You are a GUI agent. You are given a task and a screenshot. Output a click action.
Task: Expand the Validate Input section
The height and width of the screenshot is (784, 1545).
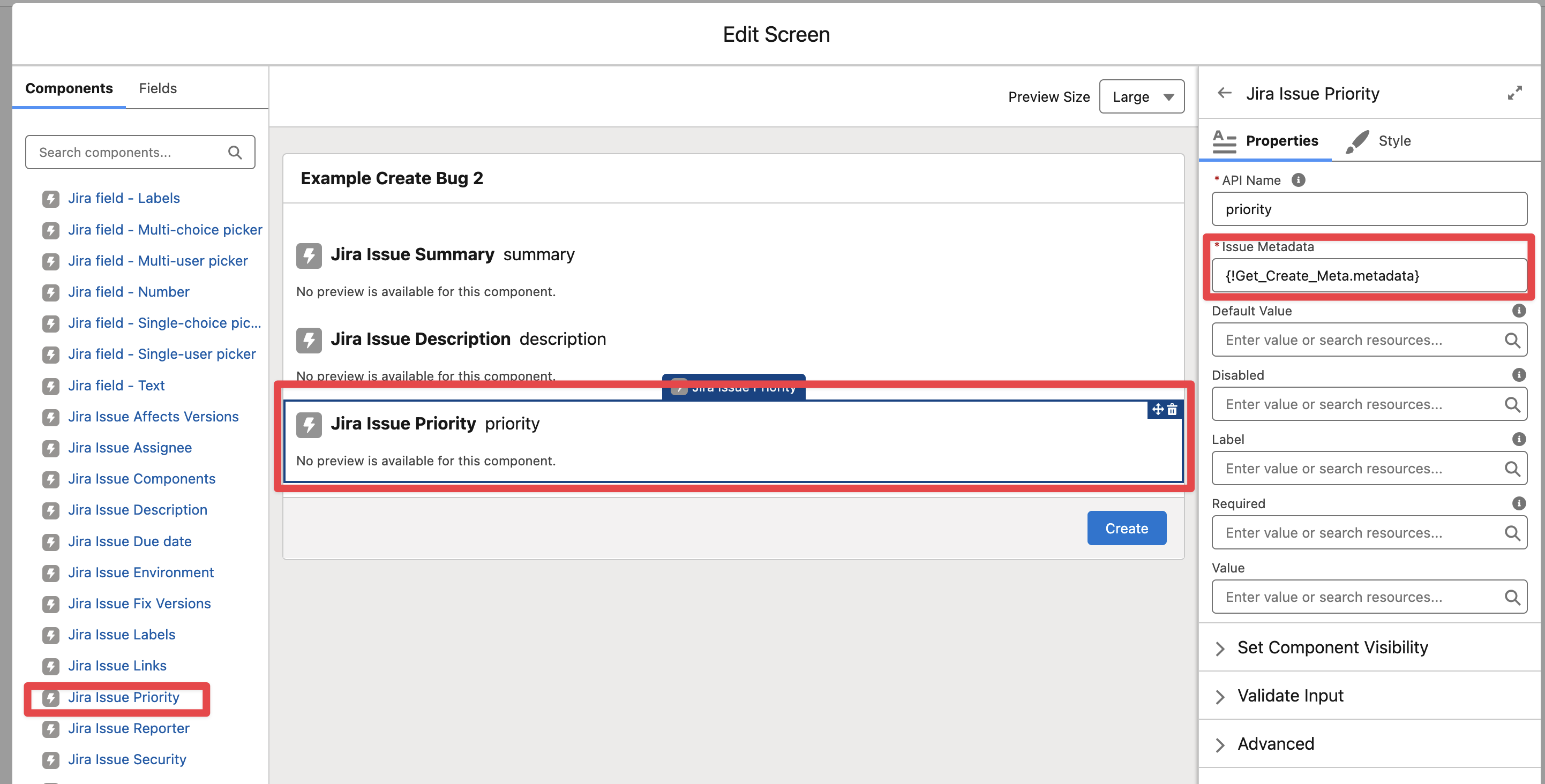(x=1290, y=695)
